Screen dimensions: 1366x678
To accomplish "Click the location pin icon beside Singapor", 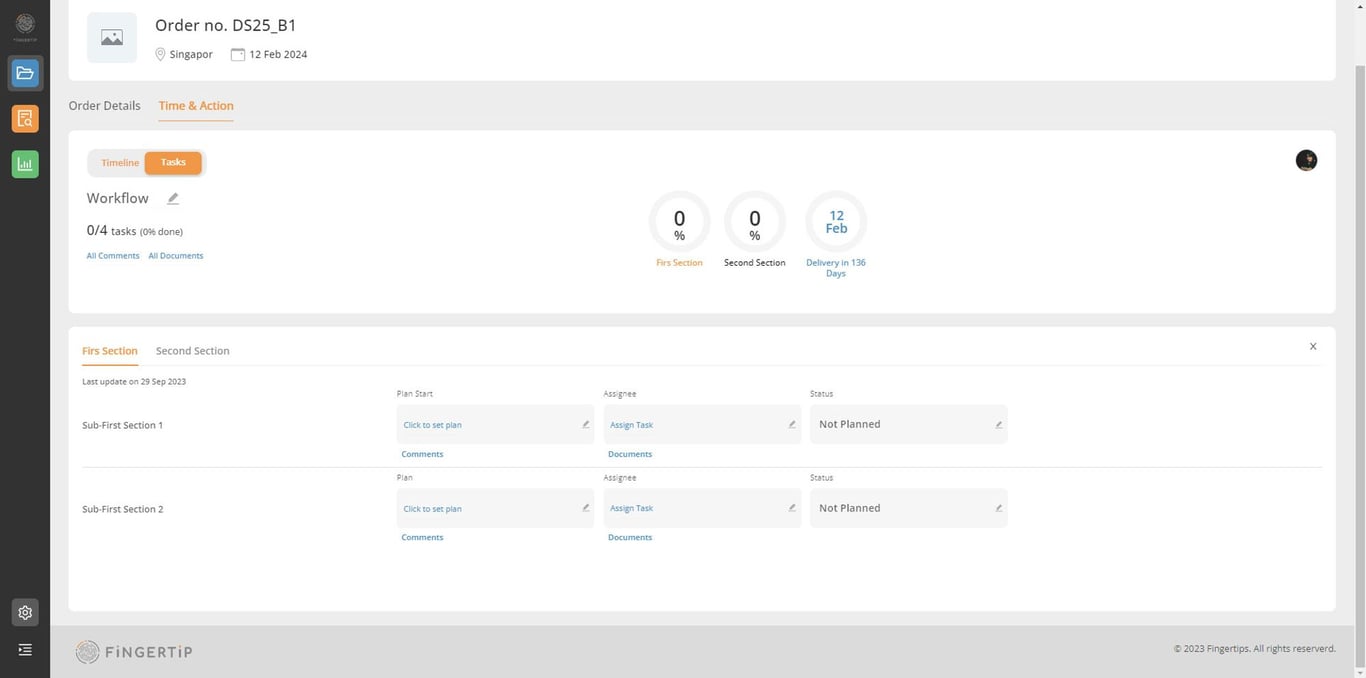I will (160, 54).
